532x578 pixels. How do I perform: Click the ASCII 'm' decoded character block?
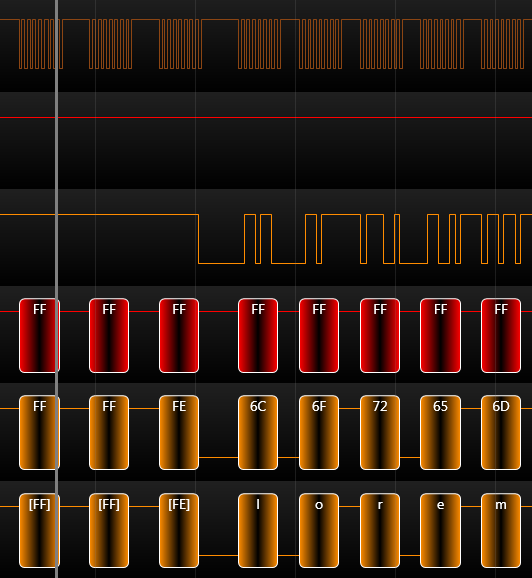coord(501,530)
